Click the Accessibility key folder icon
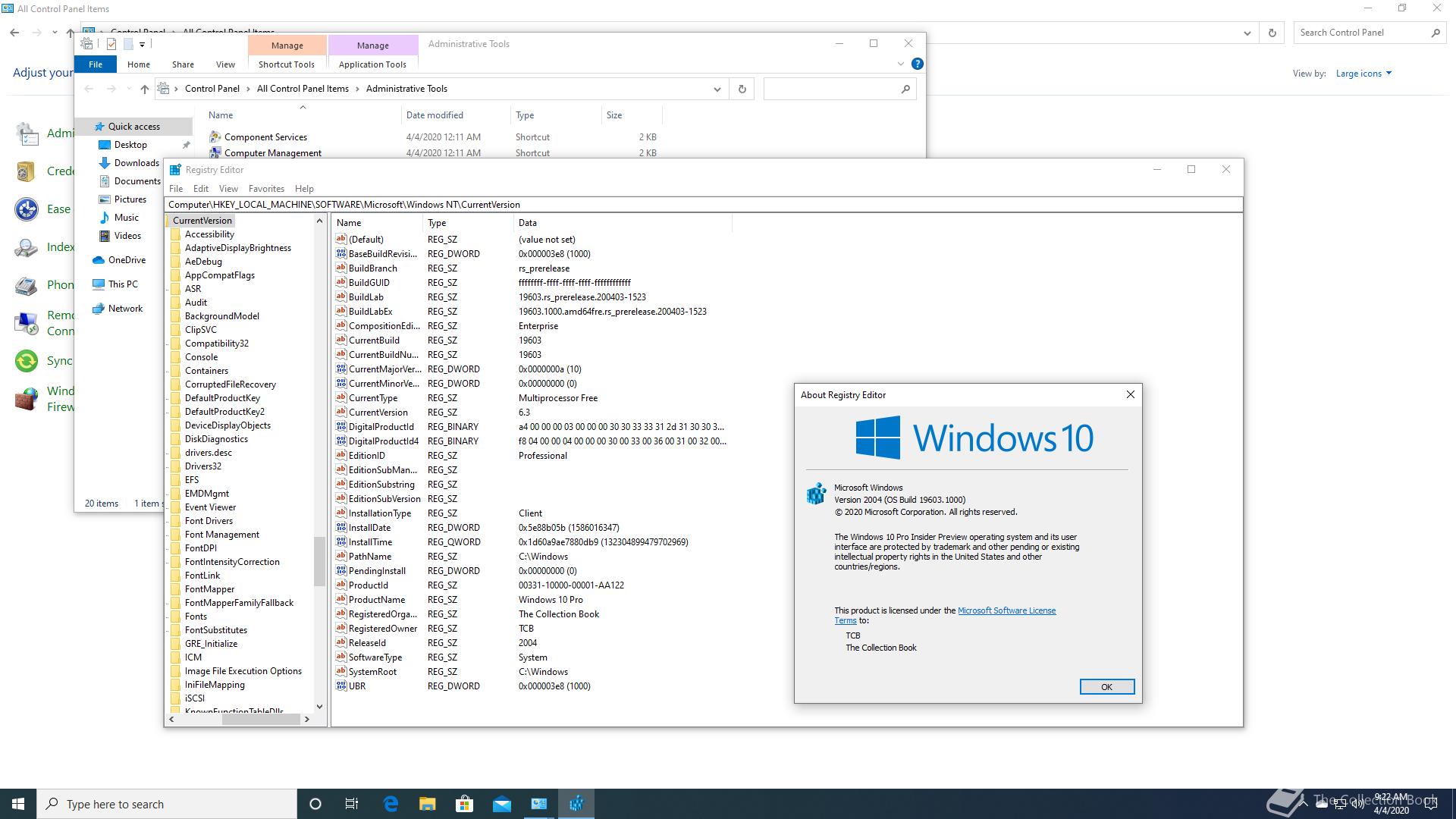The height and width of the screenshot is (819, 1456). [x=175, y=234]
